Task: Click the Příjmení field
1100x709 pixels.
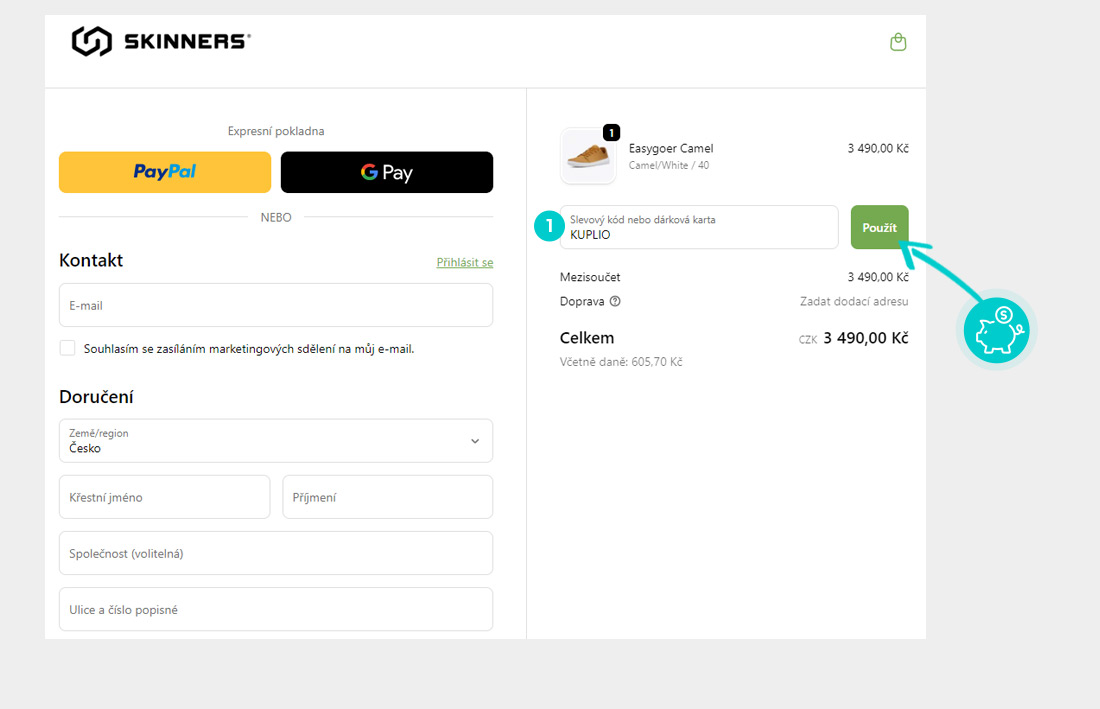Action: pos(387,497)
